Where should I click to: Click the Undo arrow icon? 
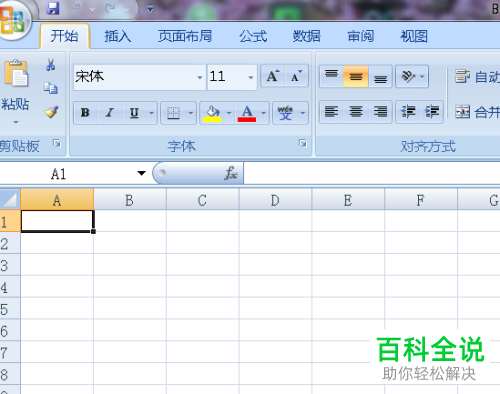[77, 8]
